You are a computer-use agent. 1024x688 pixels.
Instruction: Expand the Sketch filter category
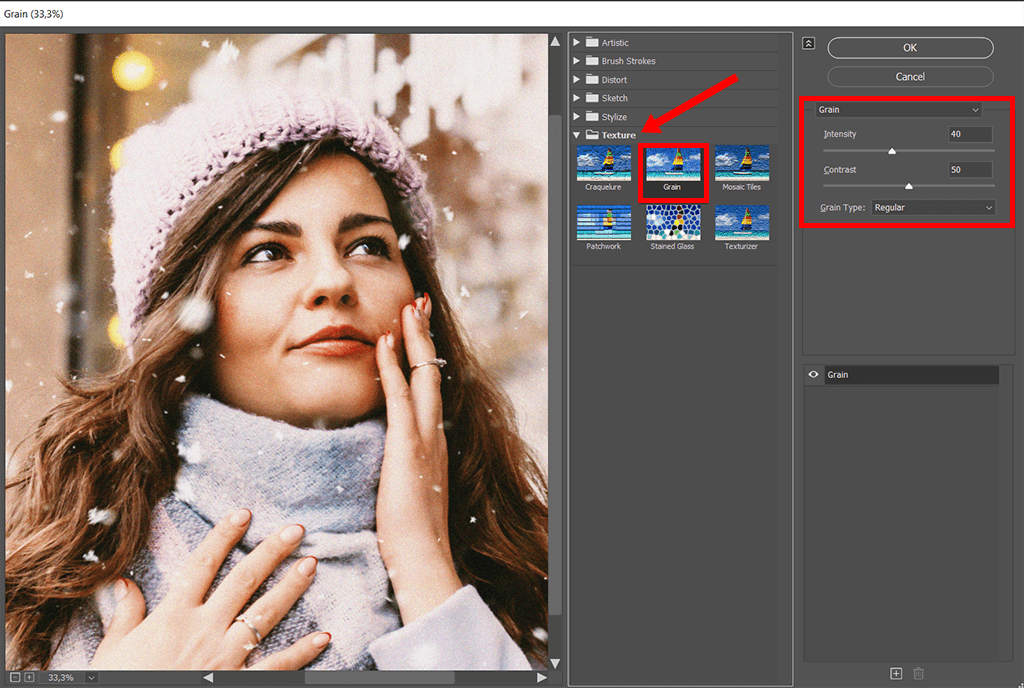point(577,98)
